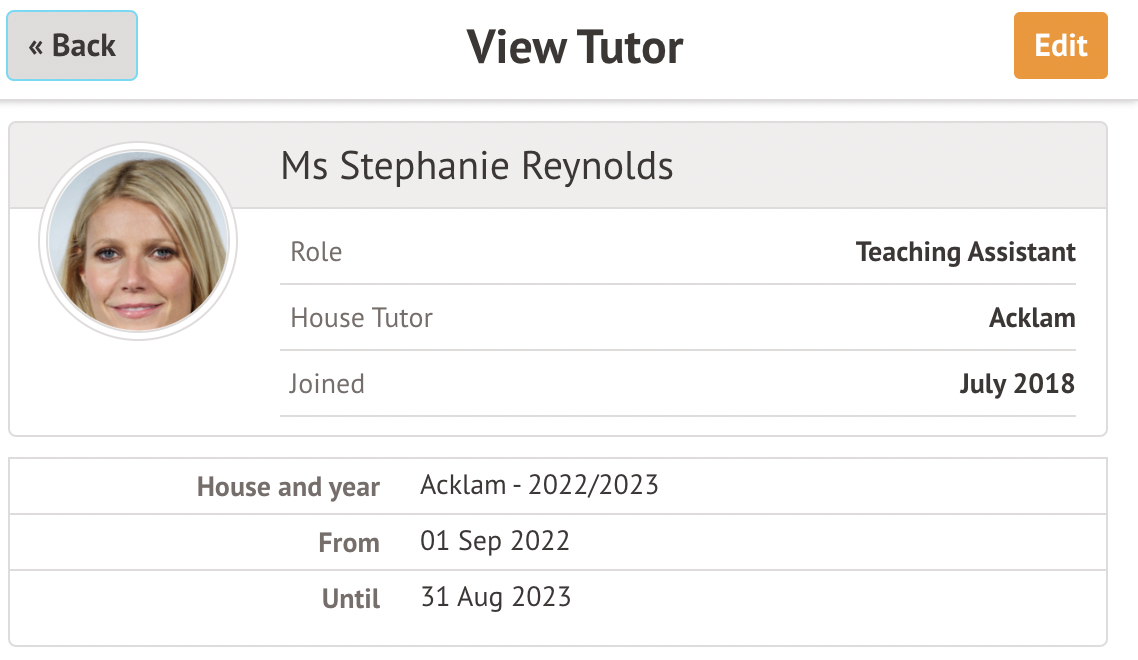Click the Back button label

84,46
